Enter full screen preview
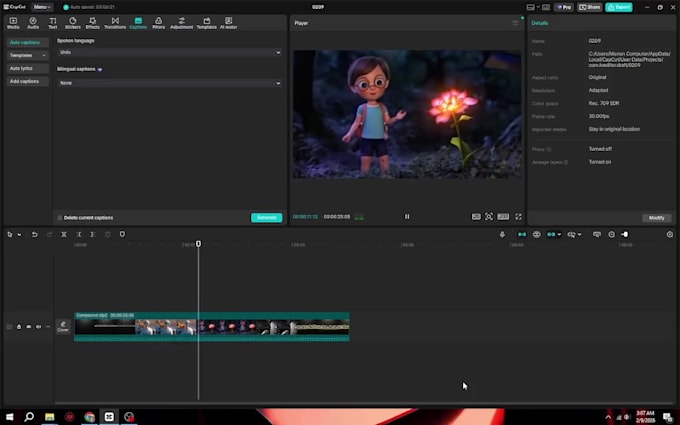680x425 pixels. [518, 216]
